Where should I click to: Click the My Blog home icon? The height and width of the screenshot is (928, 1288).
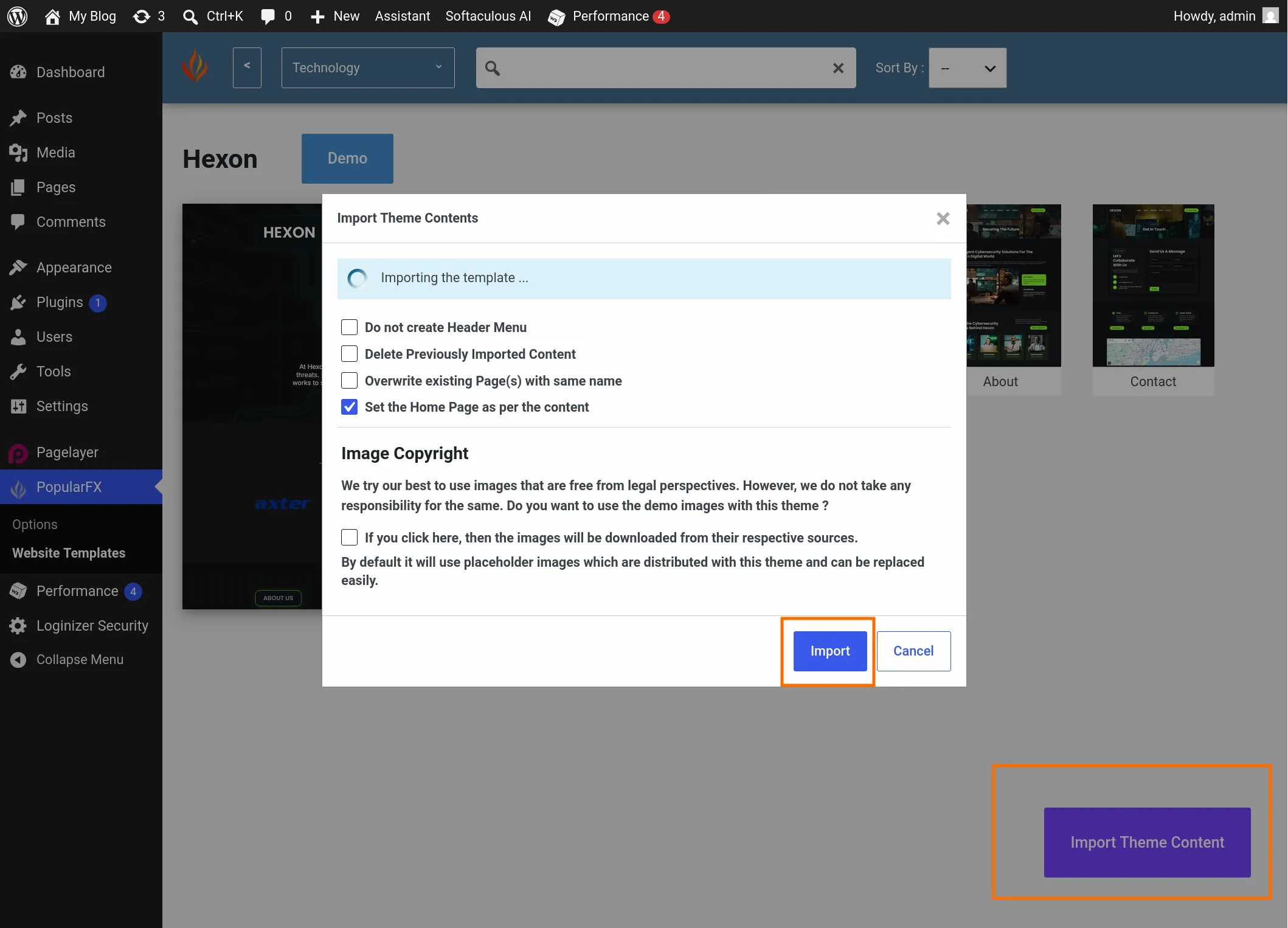(52, 16)
